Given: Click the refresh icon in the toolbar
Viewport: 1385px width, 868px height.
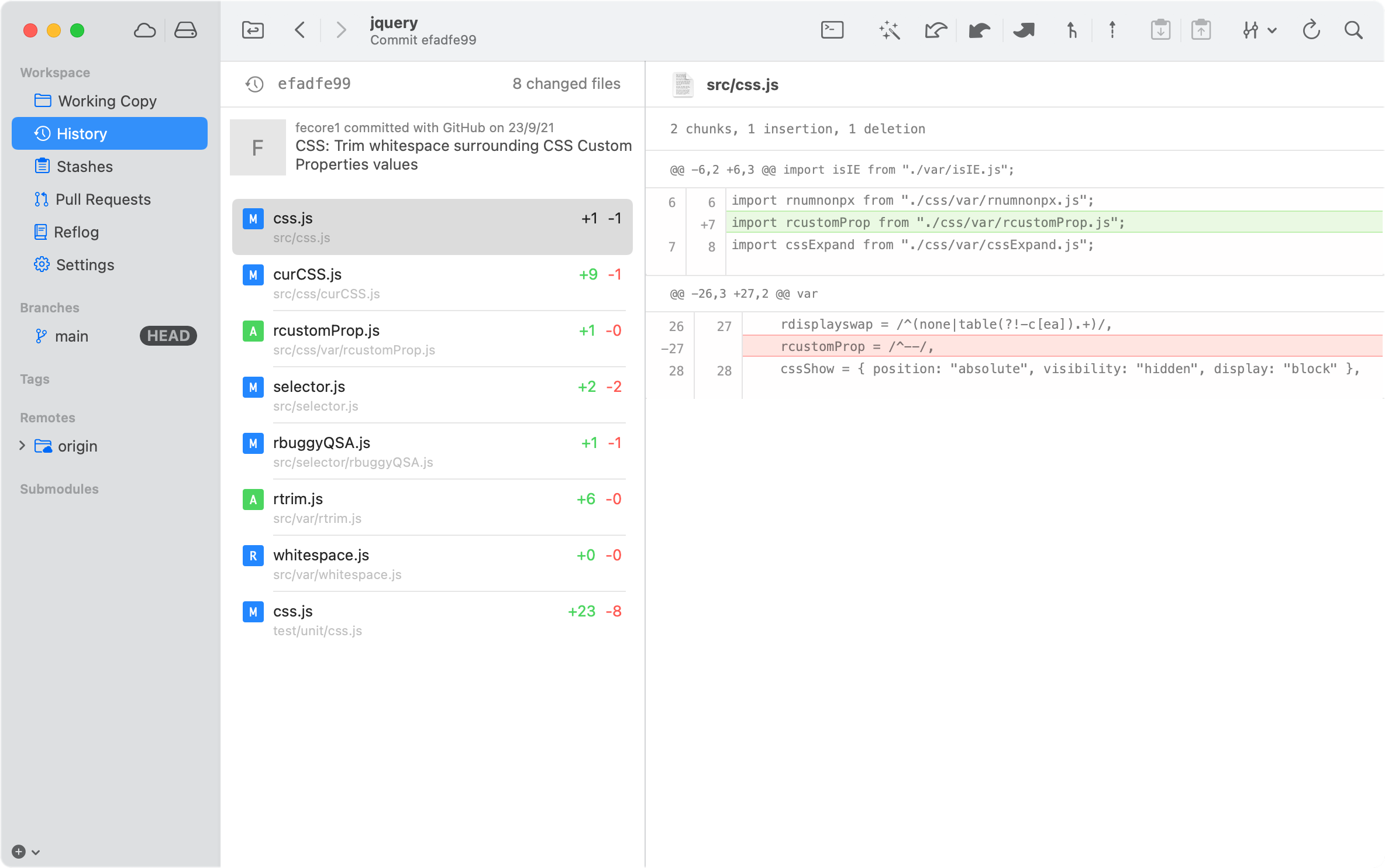Looking at the screenshot, I should click(1311, 30).
